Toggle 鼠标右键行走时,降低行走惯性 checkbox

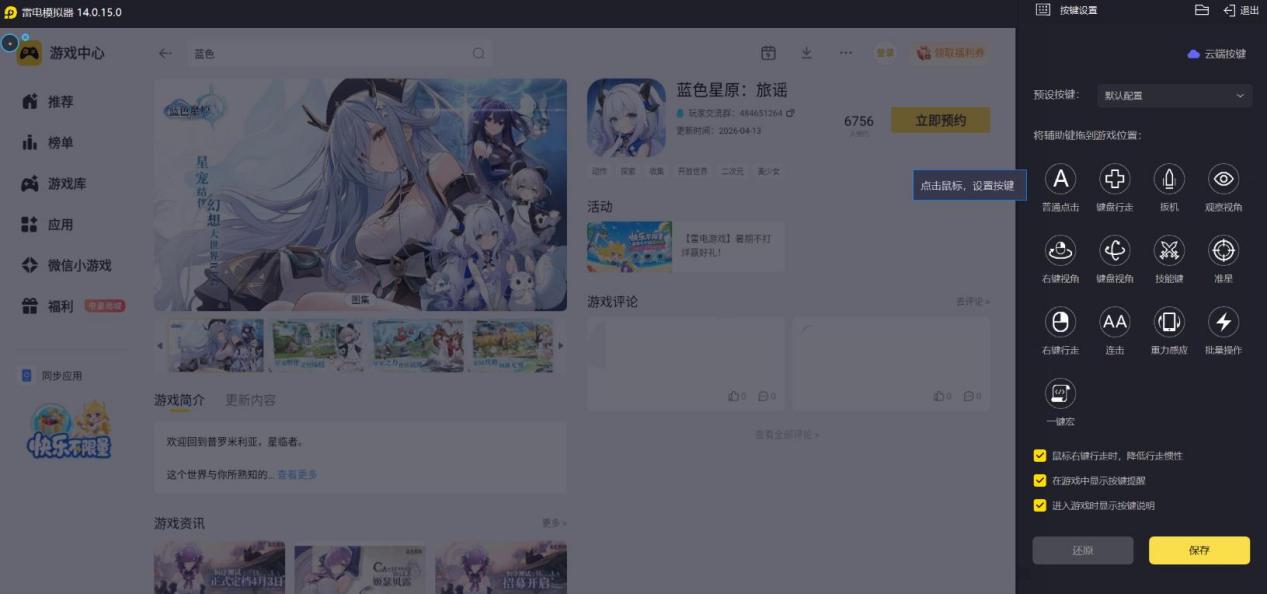click(1040, 456)
